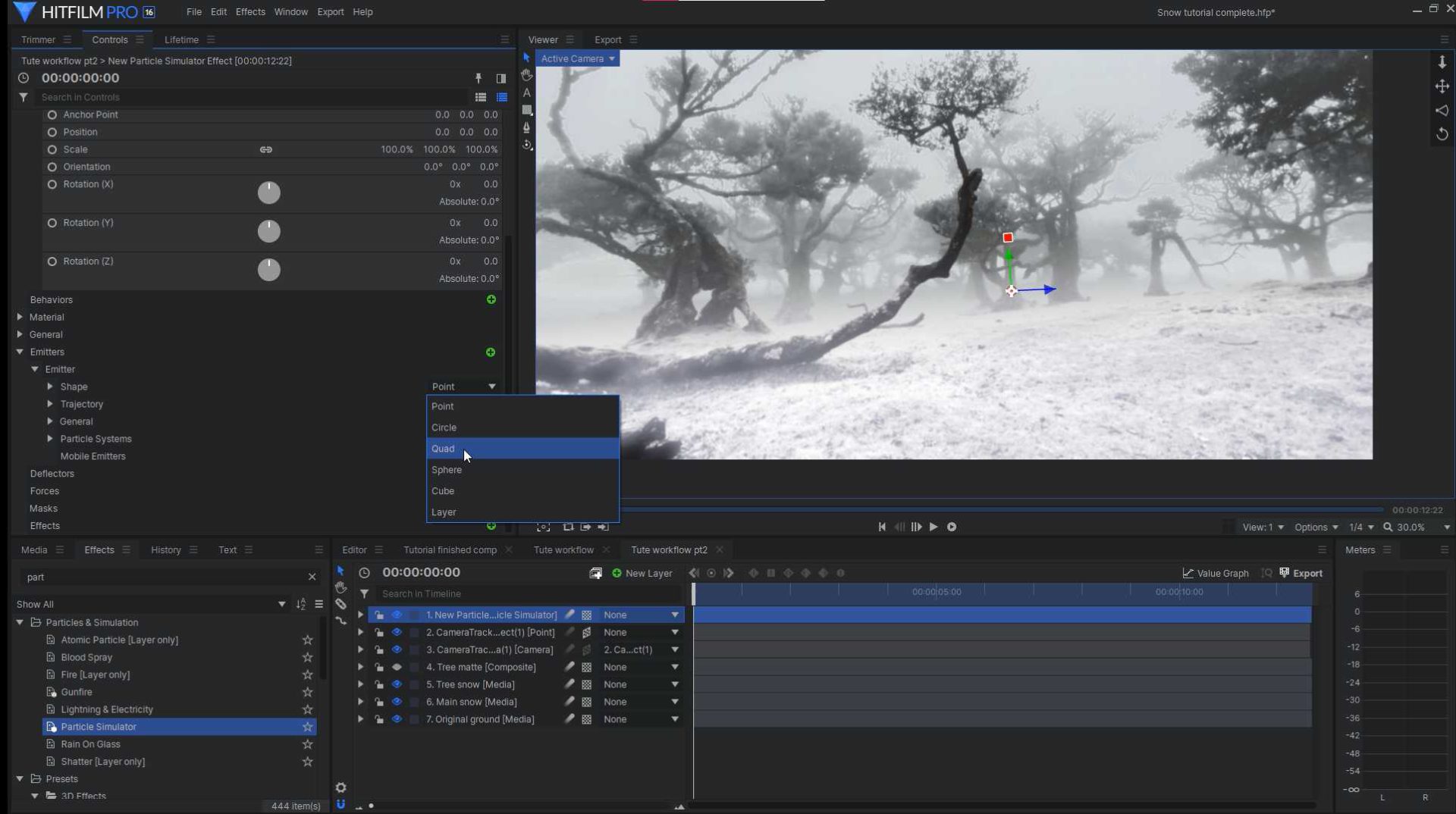Expand the Particle Systems group
This screenshot has height=814, width=1456.
50,440
